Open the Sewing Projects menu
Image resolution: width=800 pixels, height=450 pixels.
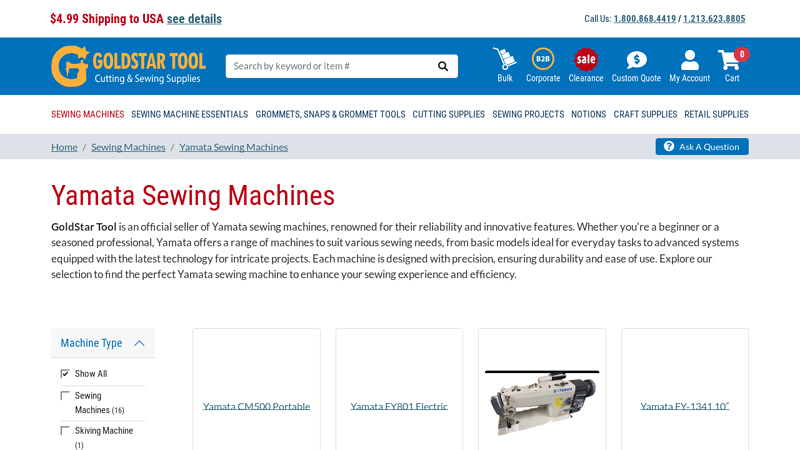point(528,114)
